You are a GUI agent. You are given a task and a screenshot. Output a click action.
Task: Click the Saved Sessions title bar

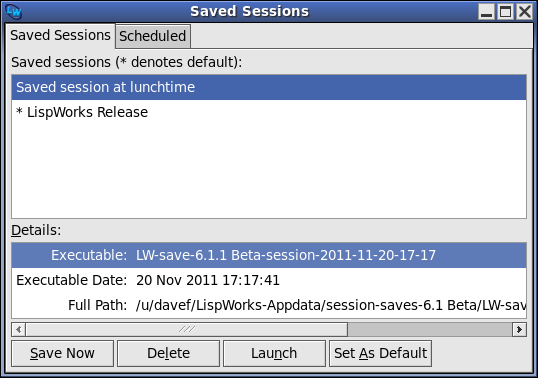[250, 11]
